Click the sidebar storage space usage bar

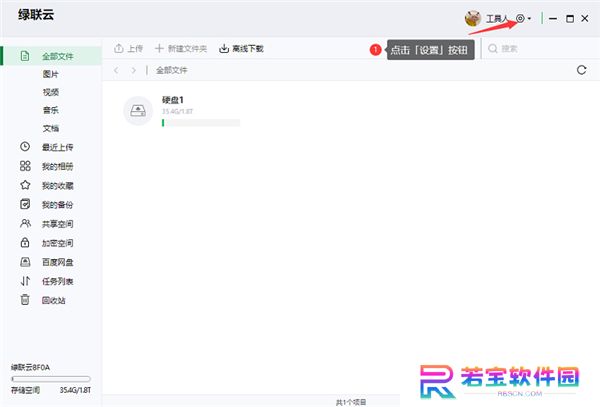[x=51, y=379]
